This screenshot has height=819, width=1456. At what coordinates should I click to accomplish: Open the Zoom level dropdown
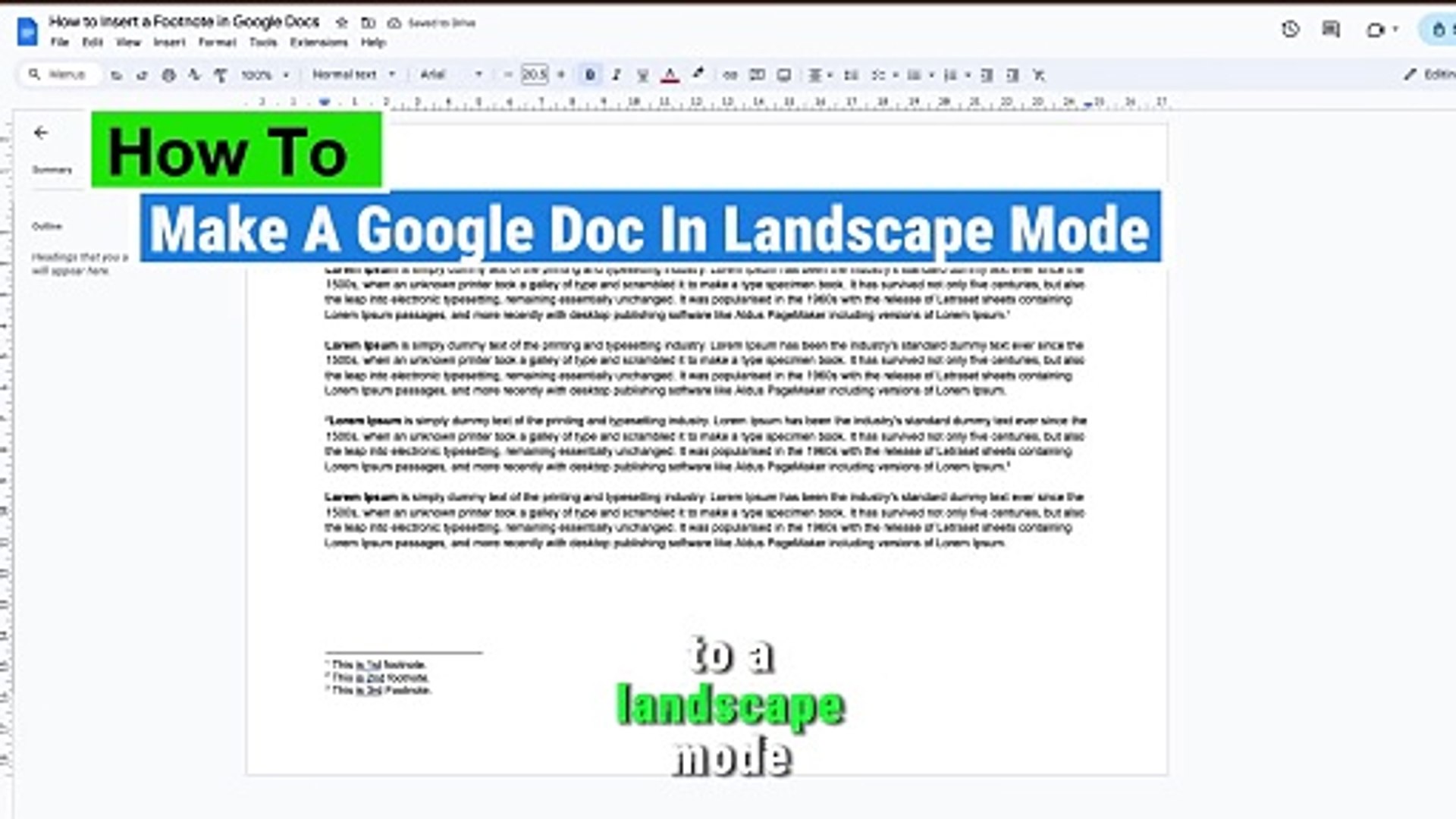click(x=265, y=75)
